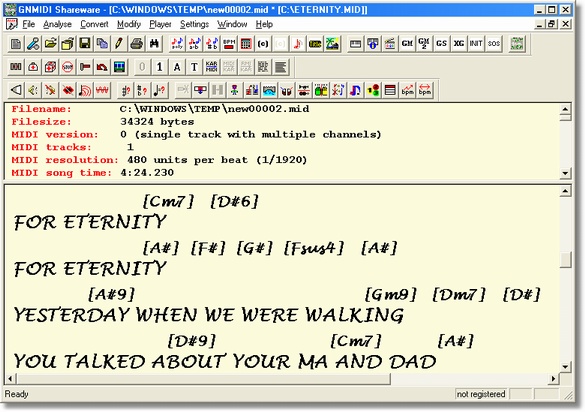Click the 'Filename:' label

41,109
